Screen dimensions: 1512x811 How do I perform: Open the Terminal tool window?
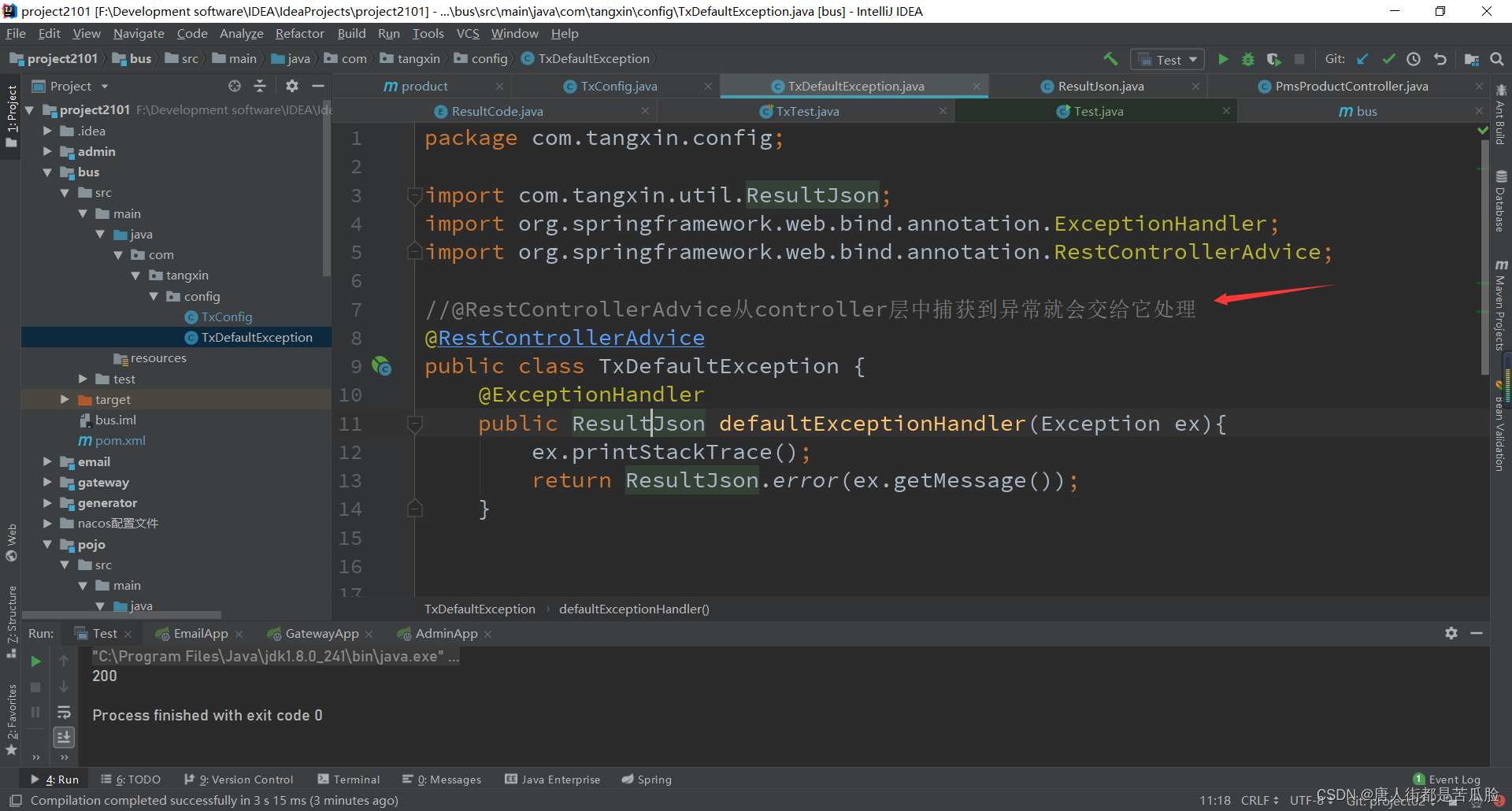[x=349, y=780]
